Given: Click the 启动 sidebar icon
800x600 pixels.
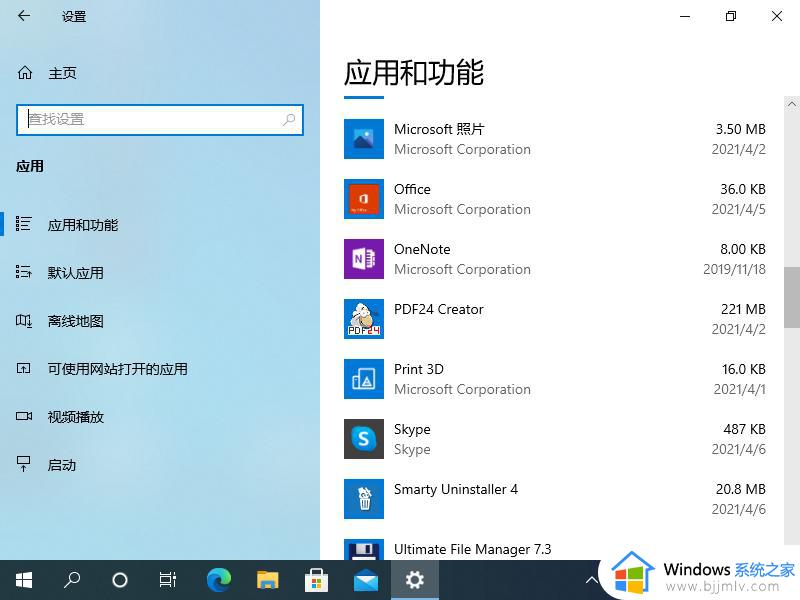Looking at the screenshot, I should coord(23,464).
